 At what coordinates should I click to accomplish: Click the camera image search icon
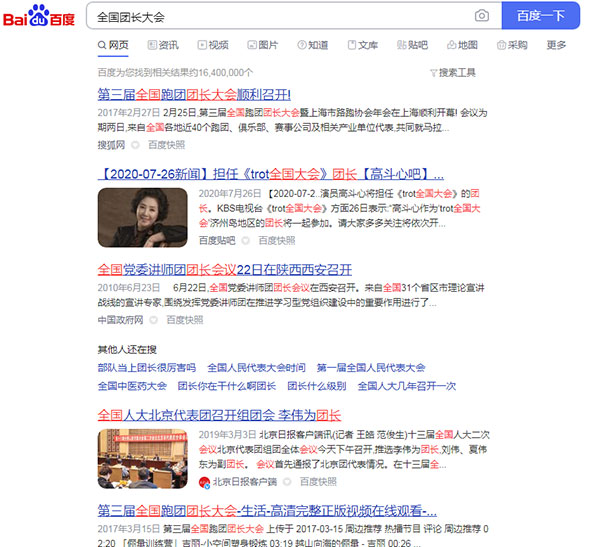(x=482, y=16)
